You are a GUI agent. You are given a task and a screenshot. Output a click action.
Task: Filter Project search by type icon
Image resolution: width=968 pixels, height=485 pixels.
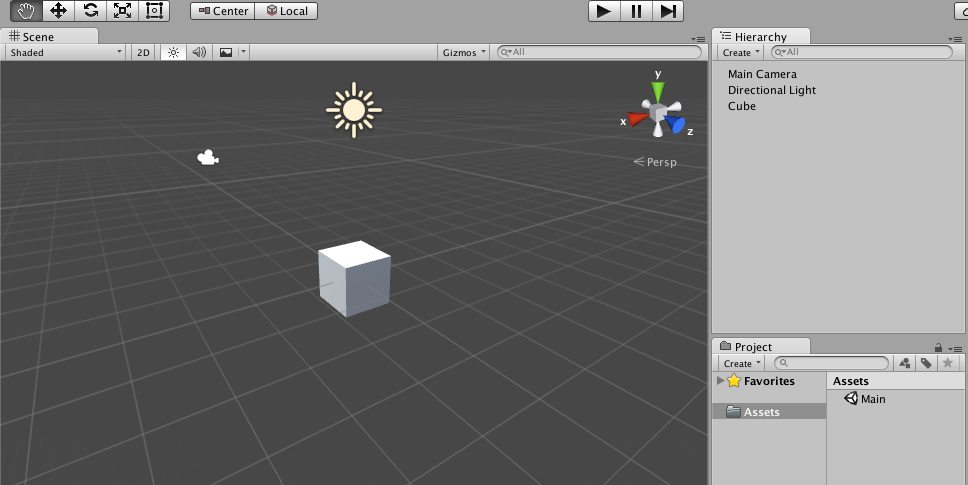click(x=904, y=363)
